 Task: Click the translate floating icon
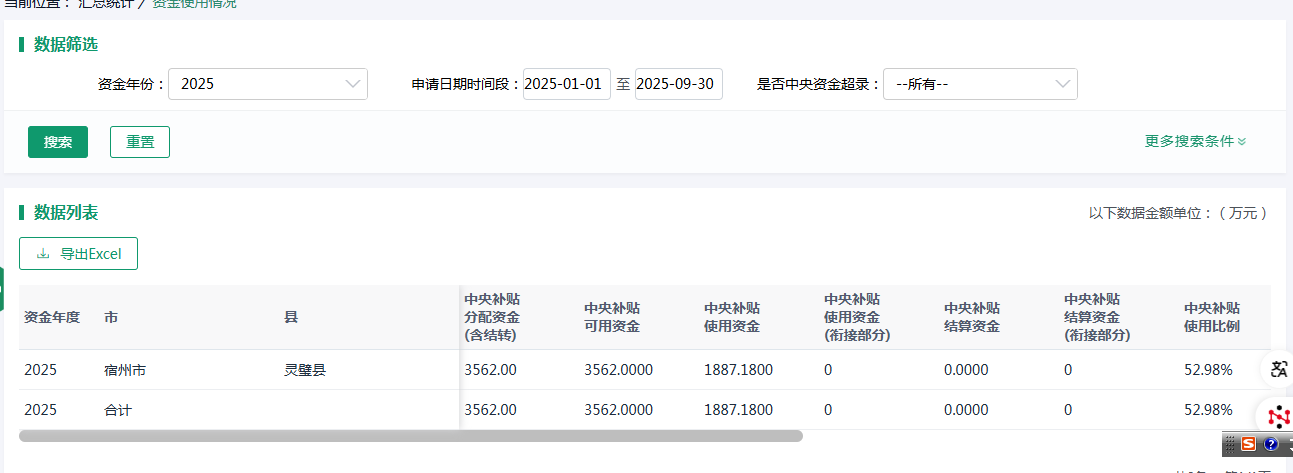coord(1278,369)
